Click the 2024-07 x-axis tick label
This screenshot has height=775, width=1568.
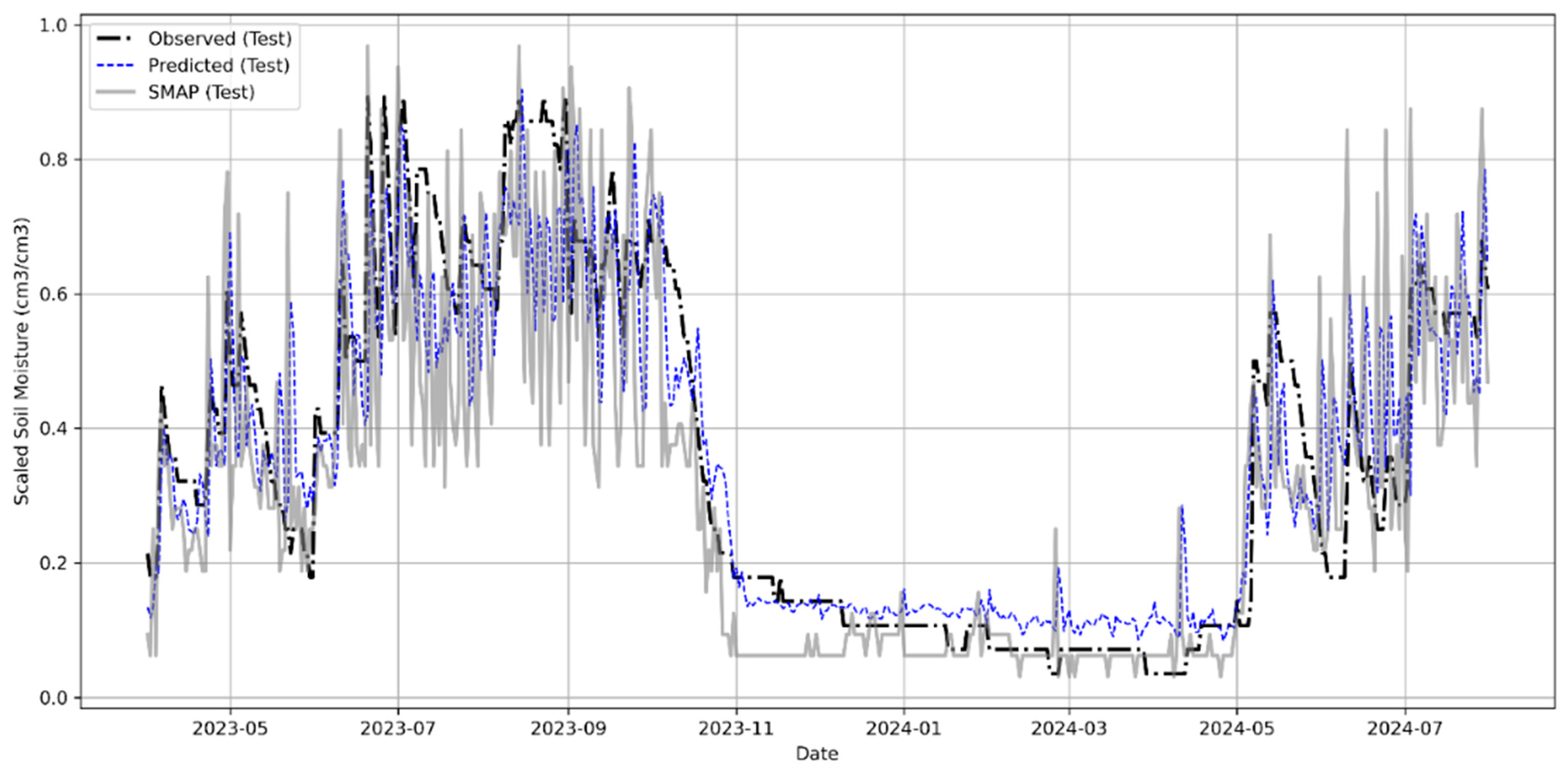point(1405,729)
